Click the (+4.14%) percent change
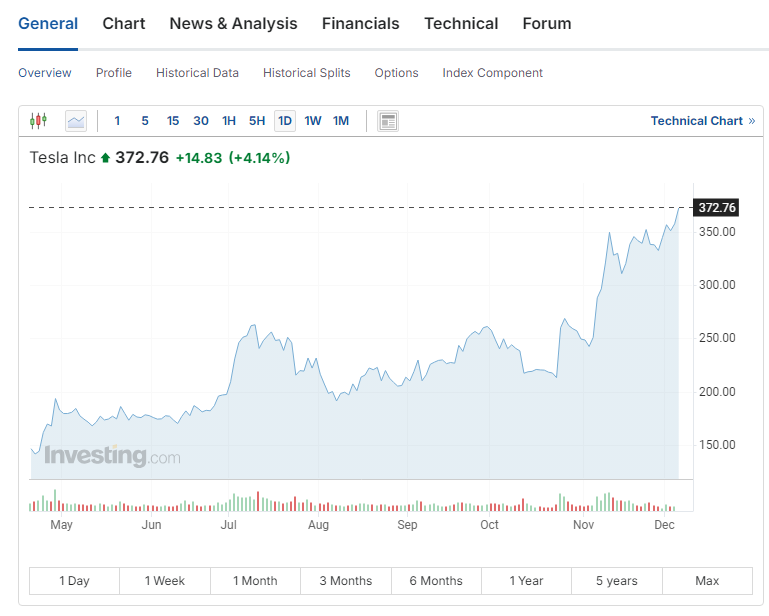The width and height of the screenshot is (769, 616). [x=259, y=158]
